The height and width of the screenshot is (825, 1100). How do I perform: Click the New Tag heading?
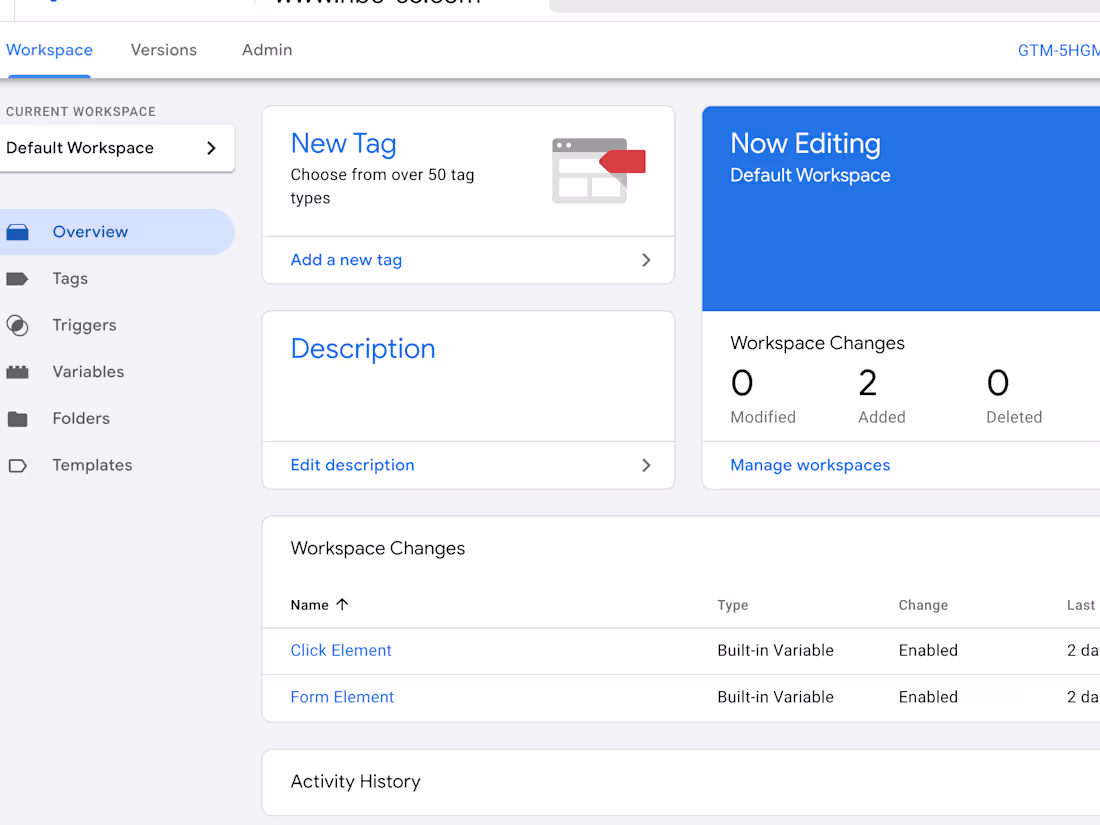coord(343,143)
